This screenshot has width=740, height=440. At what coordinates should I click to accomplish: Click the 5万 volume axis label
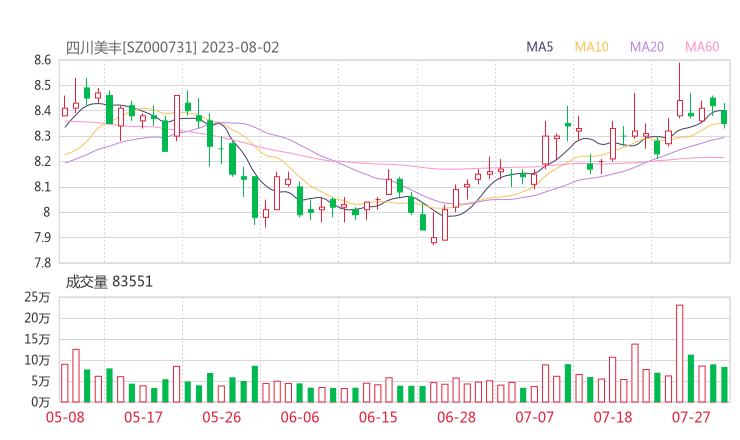(41, 381)
